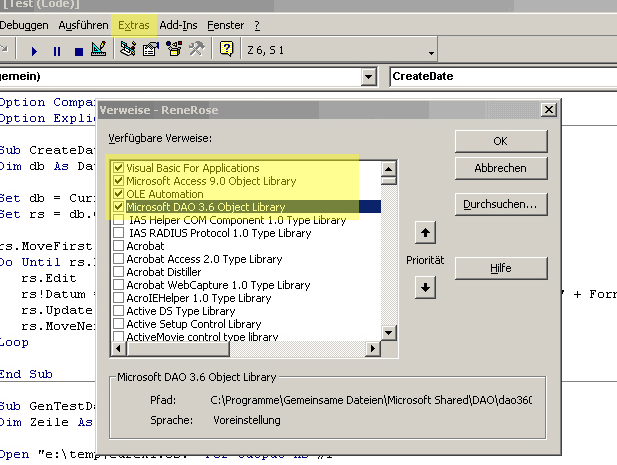Open the Extras menu
Screen dimensions: 617x465
coord(134,23)
